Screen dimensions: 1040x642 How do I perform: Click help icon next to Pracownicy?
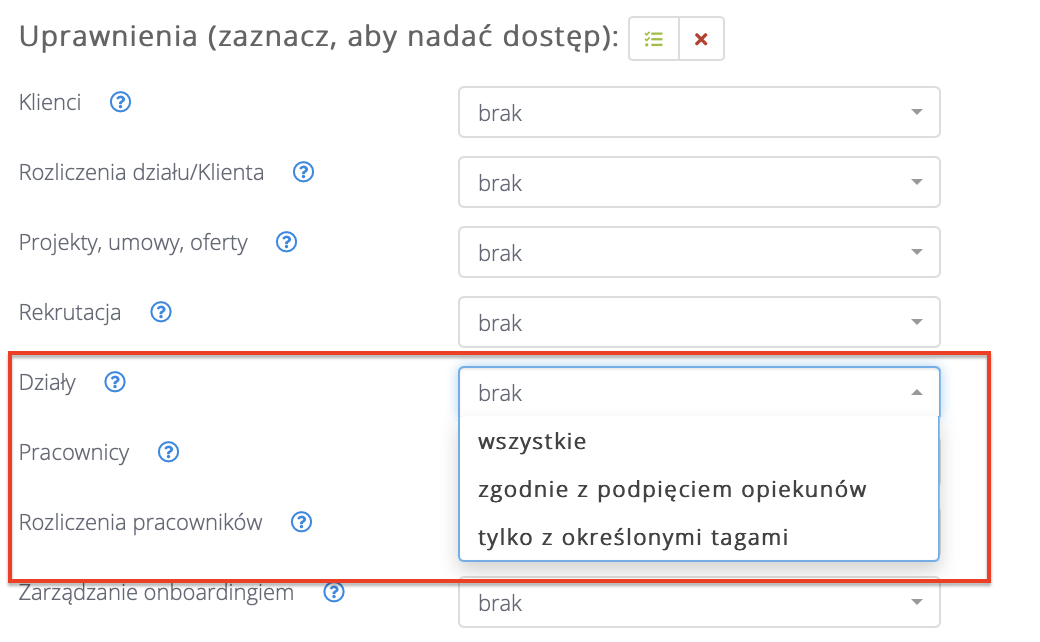pyautogui.click(x=169, y=452)
